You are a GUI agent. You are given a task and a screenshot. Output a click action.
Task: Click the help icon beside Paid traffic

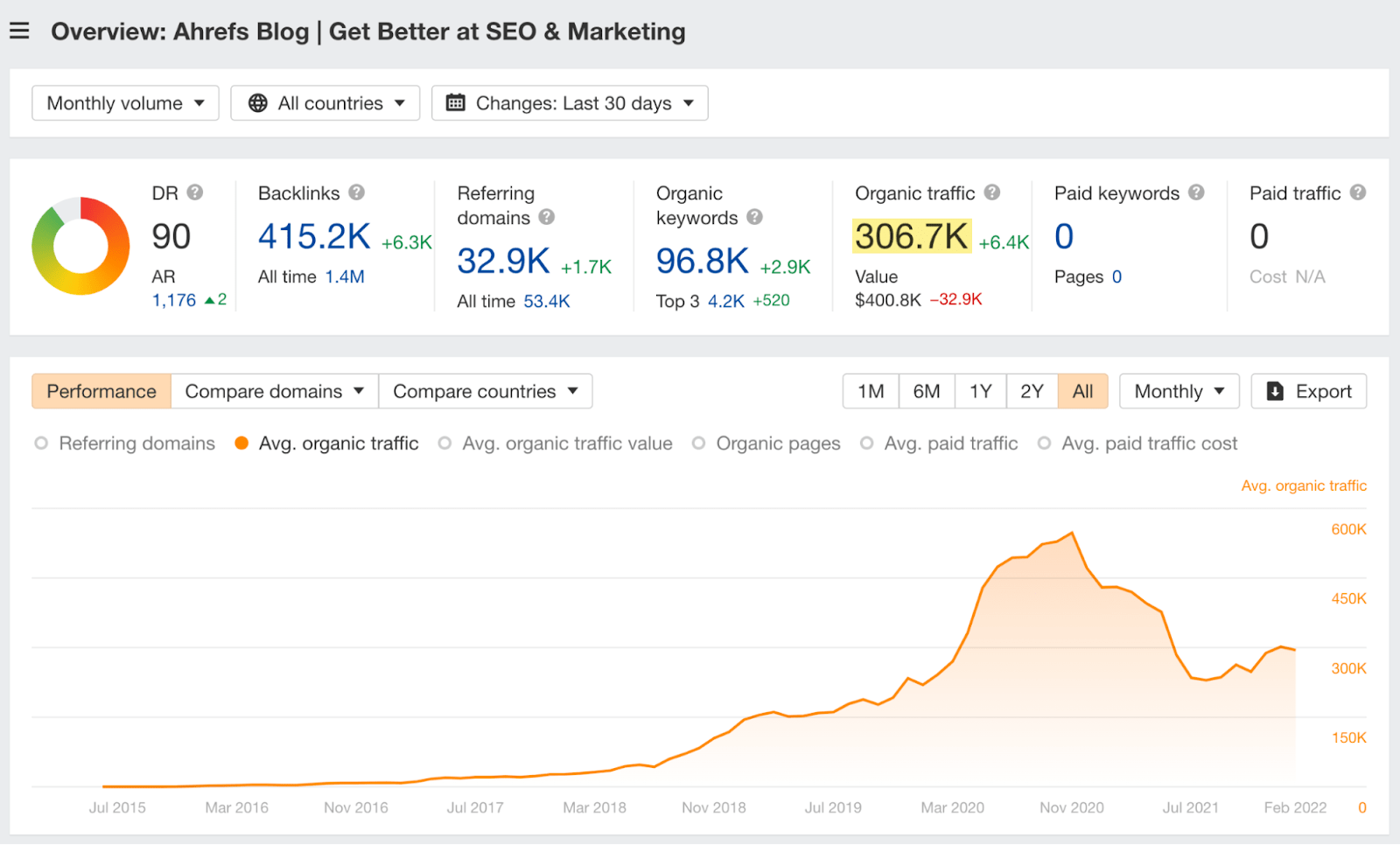(x=1357, y=192)
